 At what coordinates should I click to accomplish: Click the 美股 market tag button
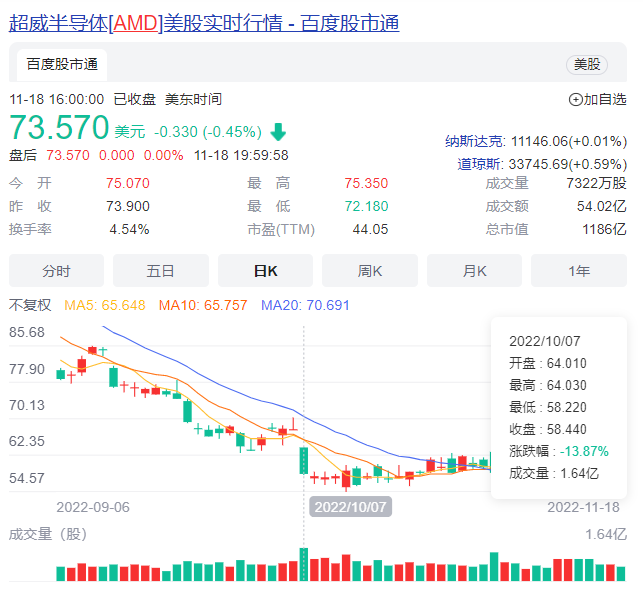[x=587, y=64]
